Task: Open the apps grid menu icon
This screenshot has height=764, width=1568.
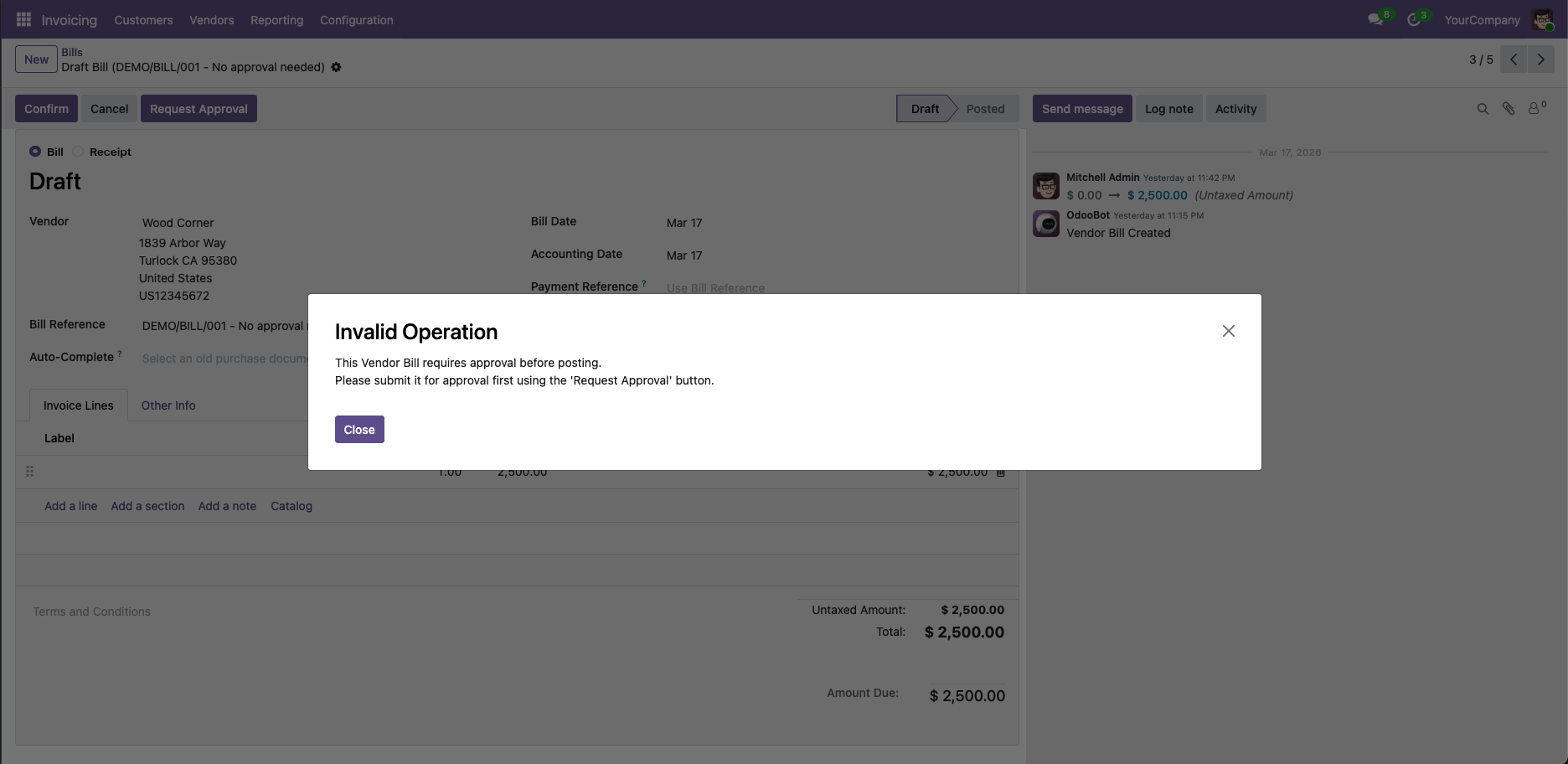Action: 23,19
